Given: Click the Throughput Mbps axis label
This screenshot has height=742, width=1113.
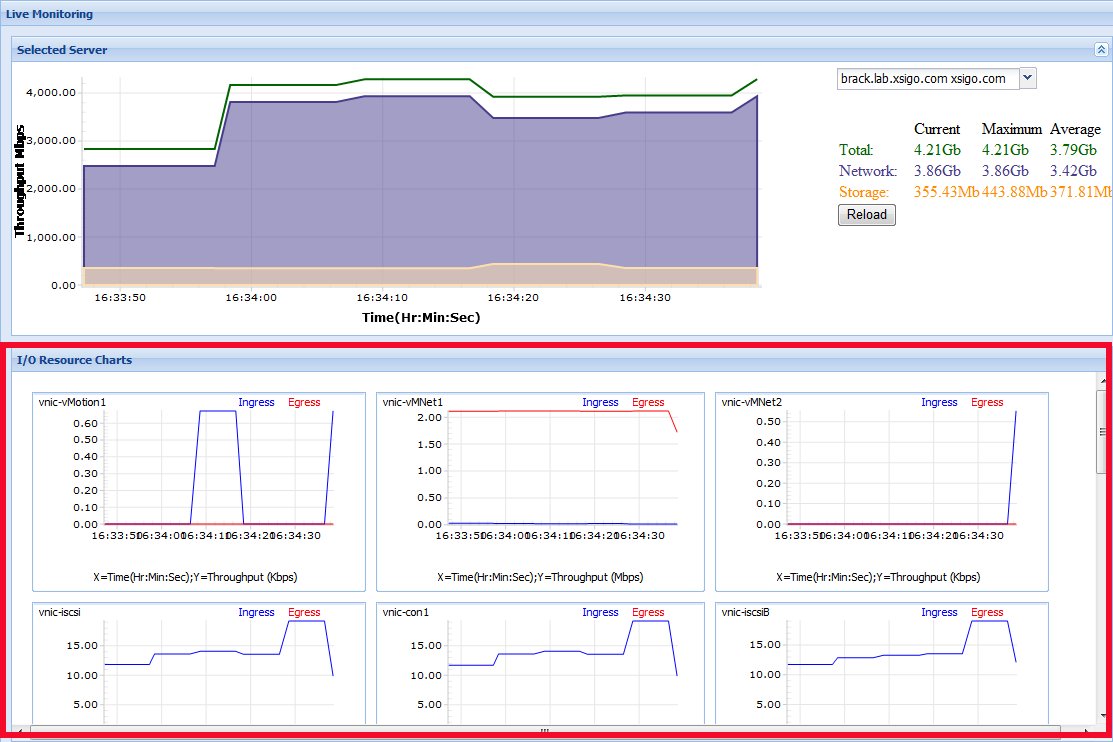Looking at the screenshot, I should (x=19, y=181).
